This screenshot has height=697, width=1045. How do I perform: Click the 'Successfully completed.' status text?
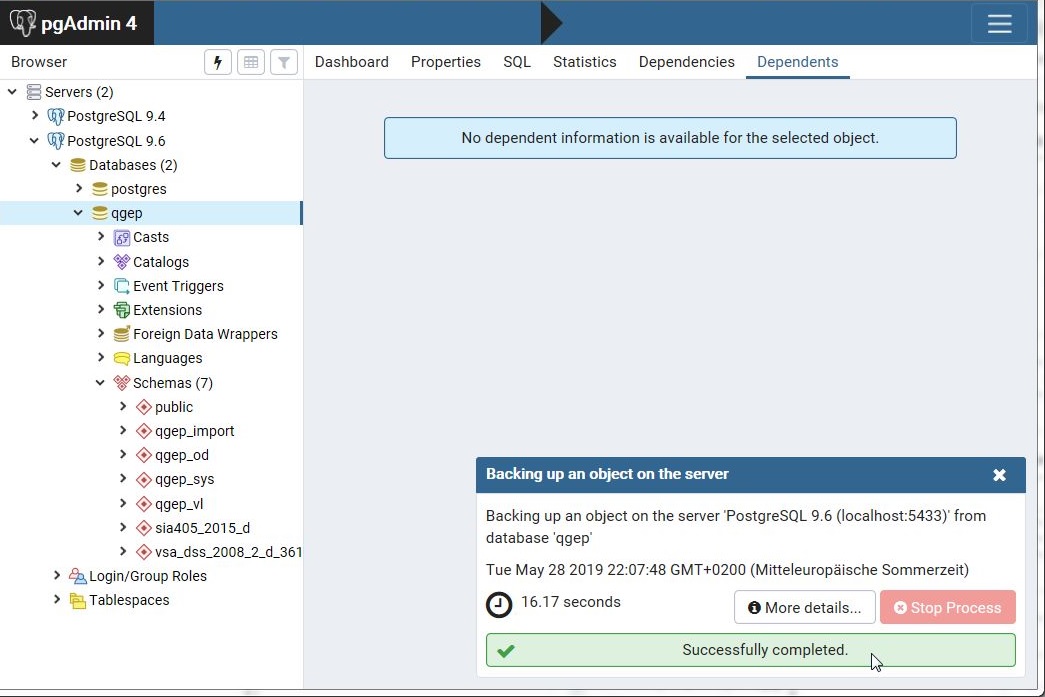765,650
